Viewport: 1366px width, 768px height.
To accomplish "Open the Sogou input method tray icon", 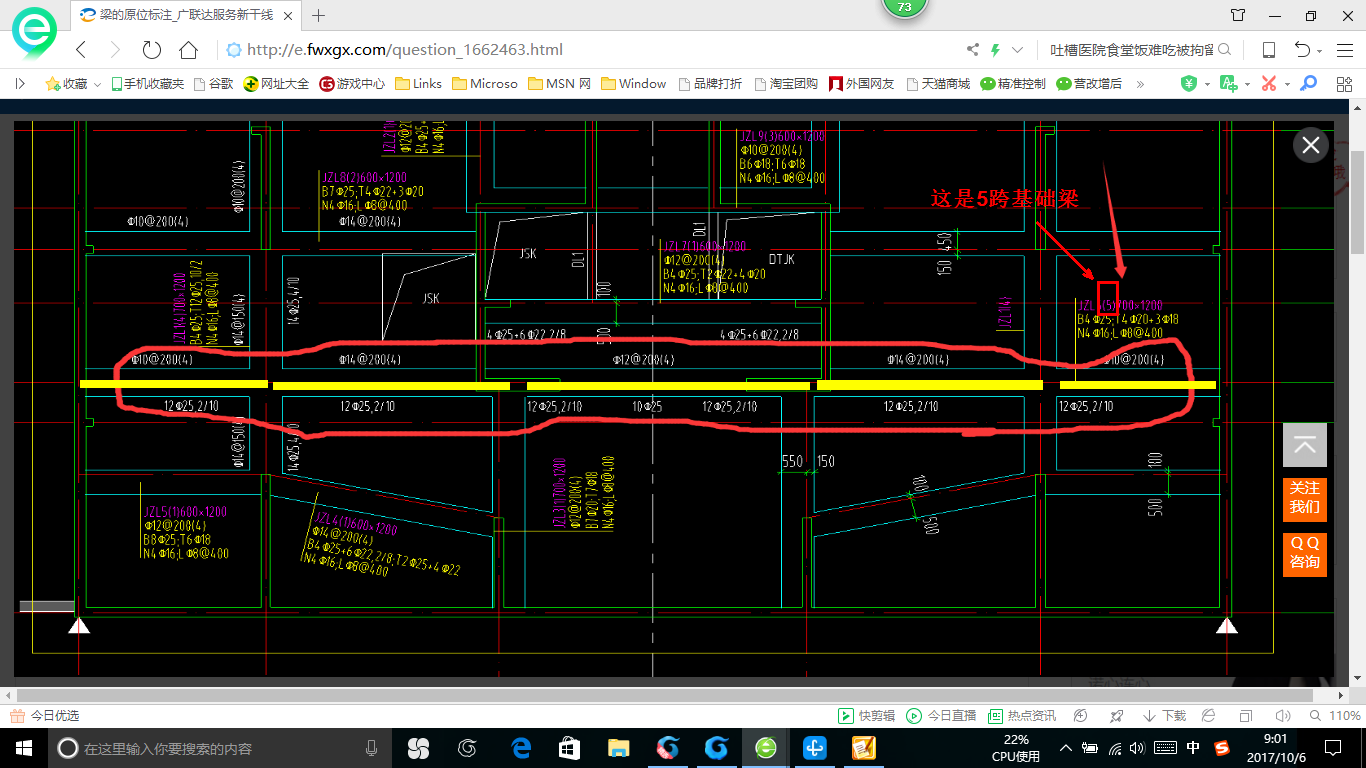I will pyautogui.click(x=1222, y=747).
